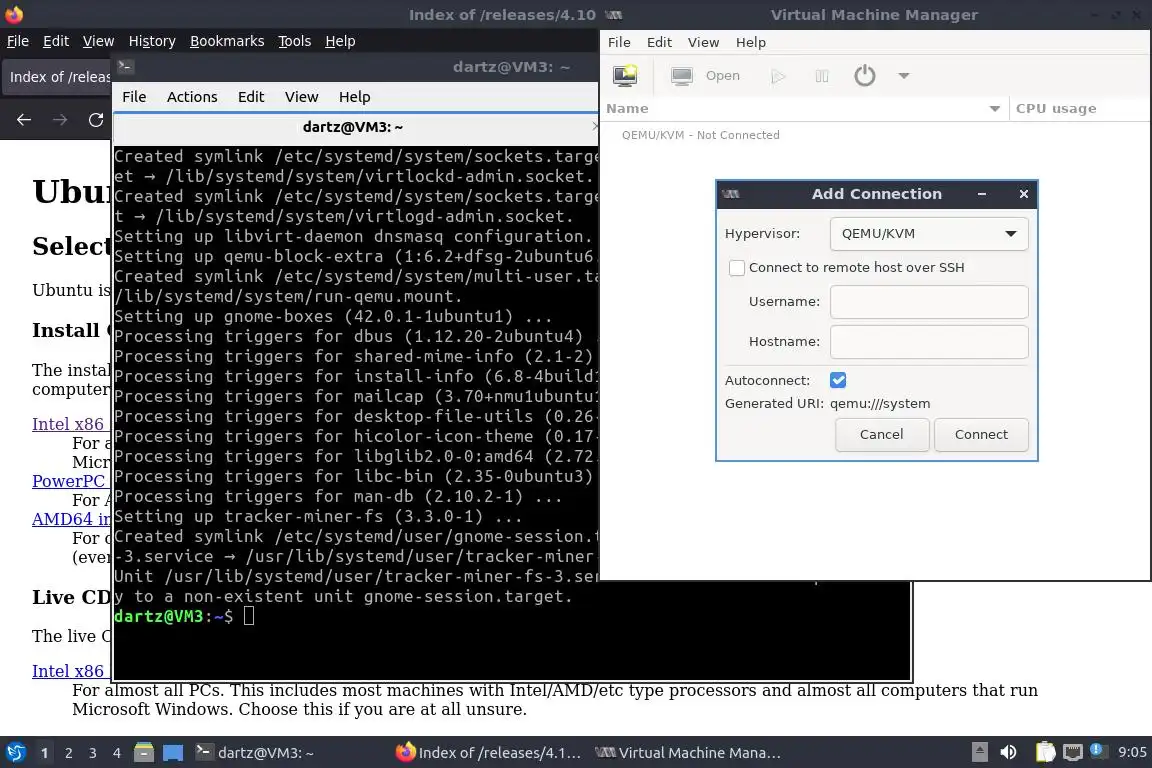
Task: Click the Firefox reload icon
Action: [96, 120]
